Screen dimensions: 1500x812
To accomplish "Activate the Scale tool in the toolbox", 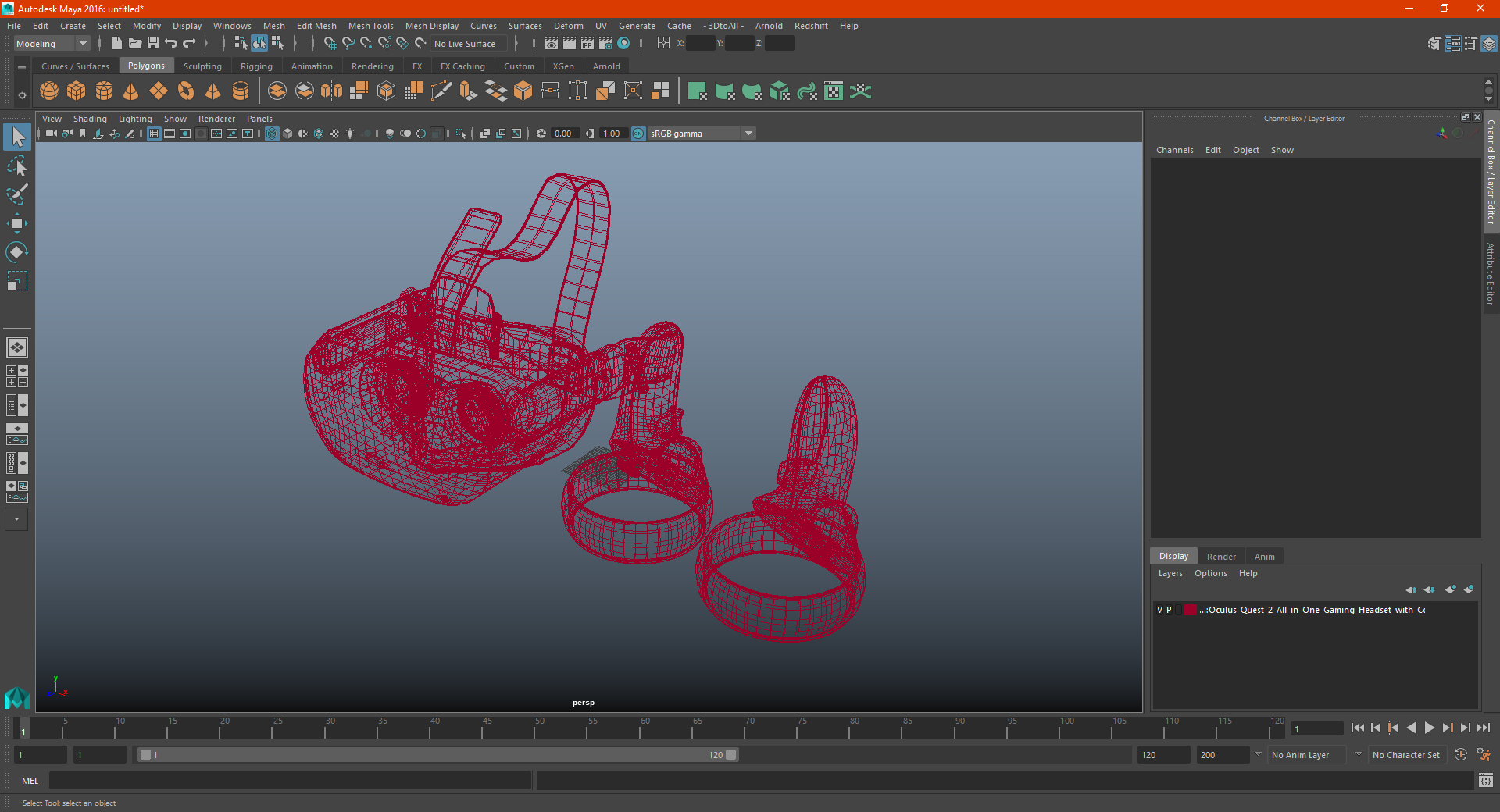I will pyautogui.click(x=16, y=281).
